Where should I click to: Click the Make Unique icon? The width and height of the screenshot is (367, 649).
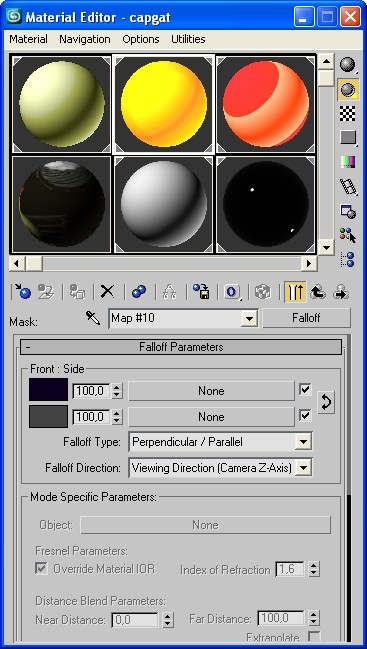[170, 291]
